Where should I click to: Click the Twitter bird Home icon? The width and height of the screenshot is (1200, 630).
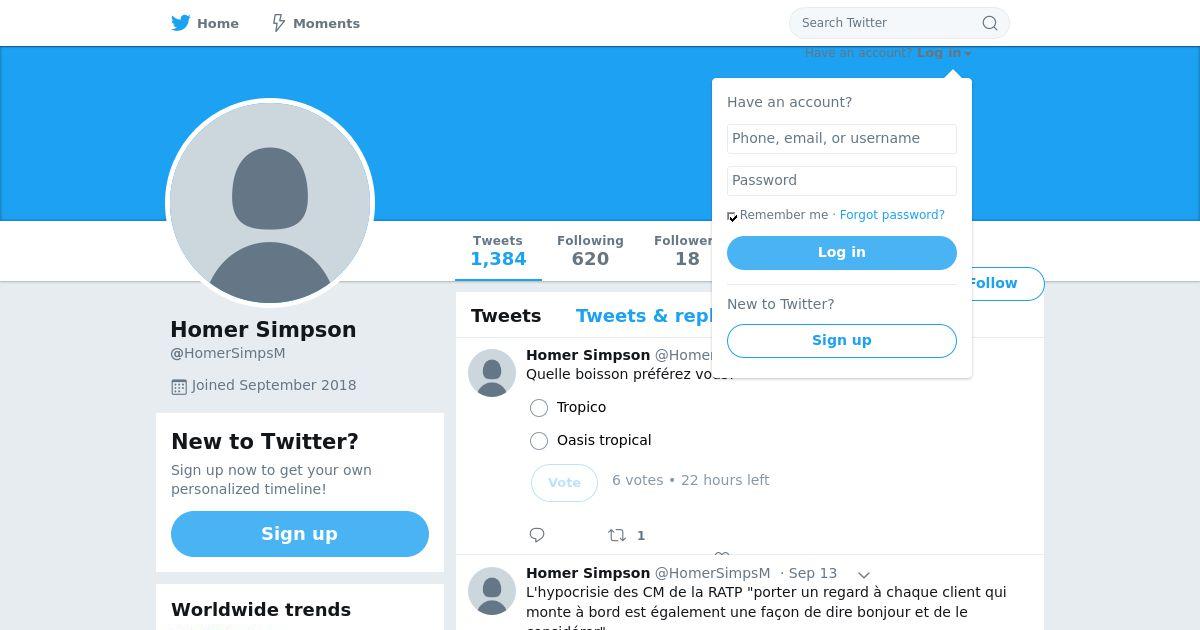click(x=181, y=23)
